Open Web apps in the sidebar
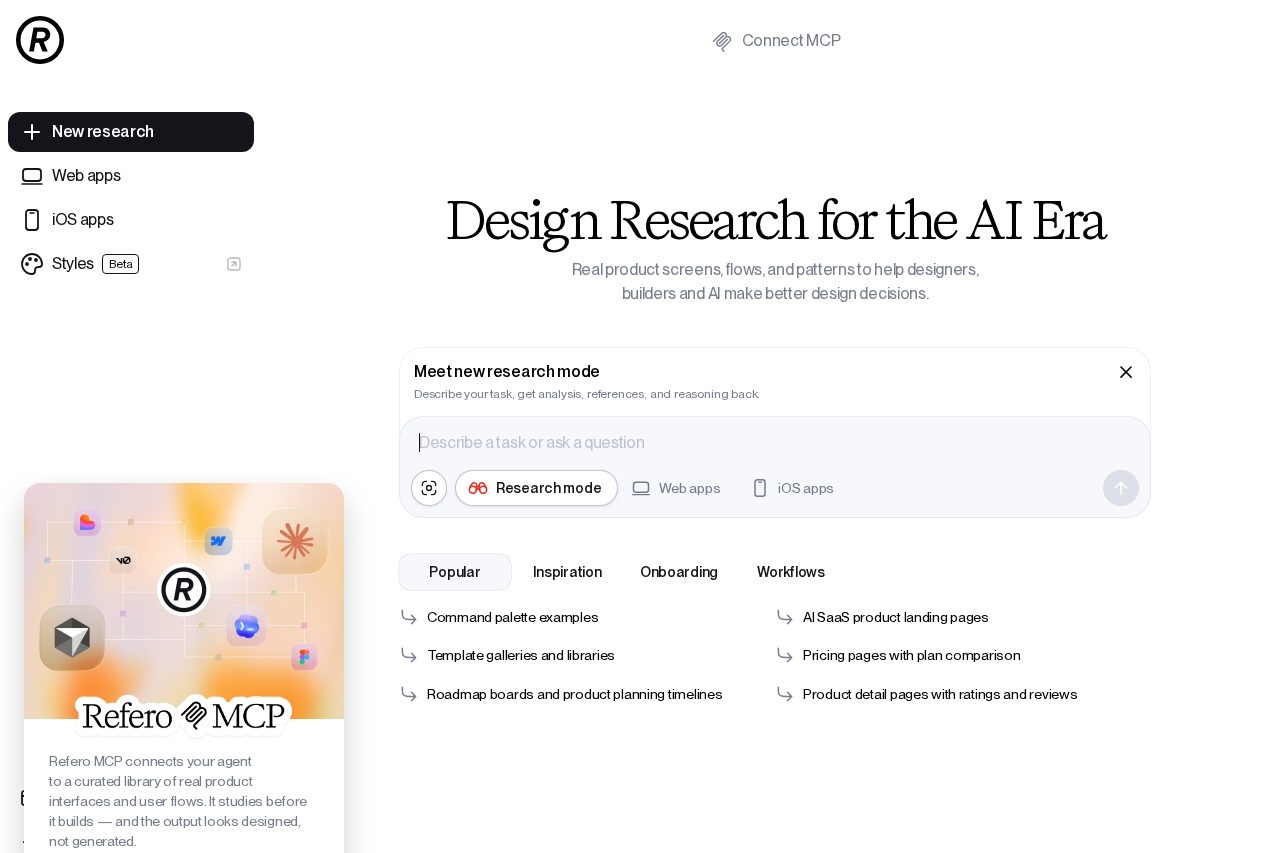This screenshot has height=853, width=1280. (x=131, y=176)
